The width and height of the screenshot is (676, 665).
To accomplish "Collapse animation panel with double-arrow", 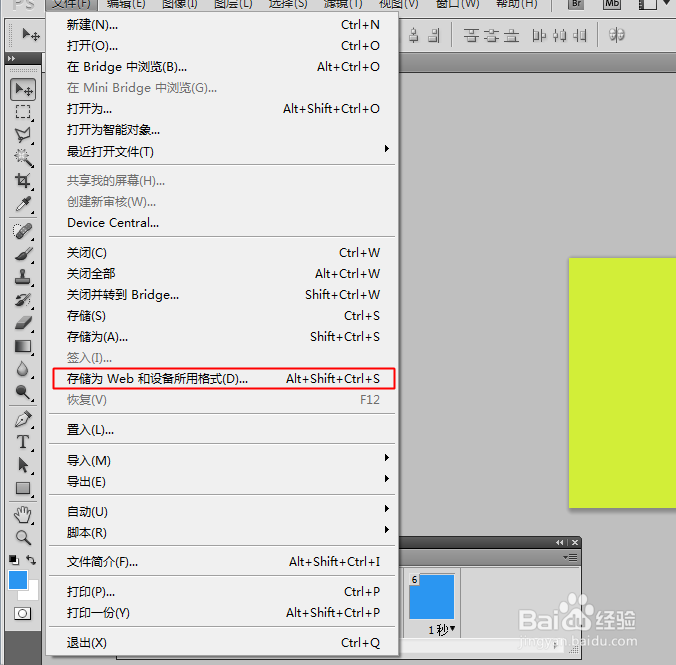I will [560, 543].
